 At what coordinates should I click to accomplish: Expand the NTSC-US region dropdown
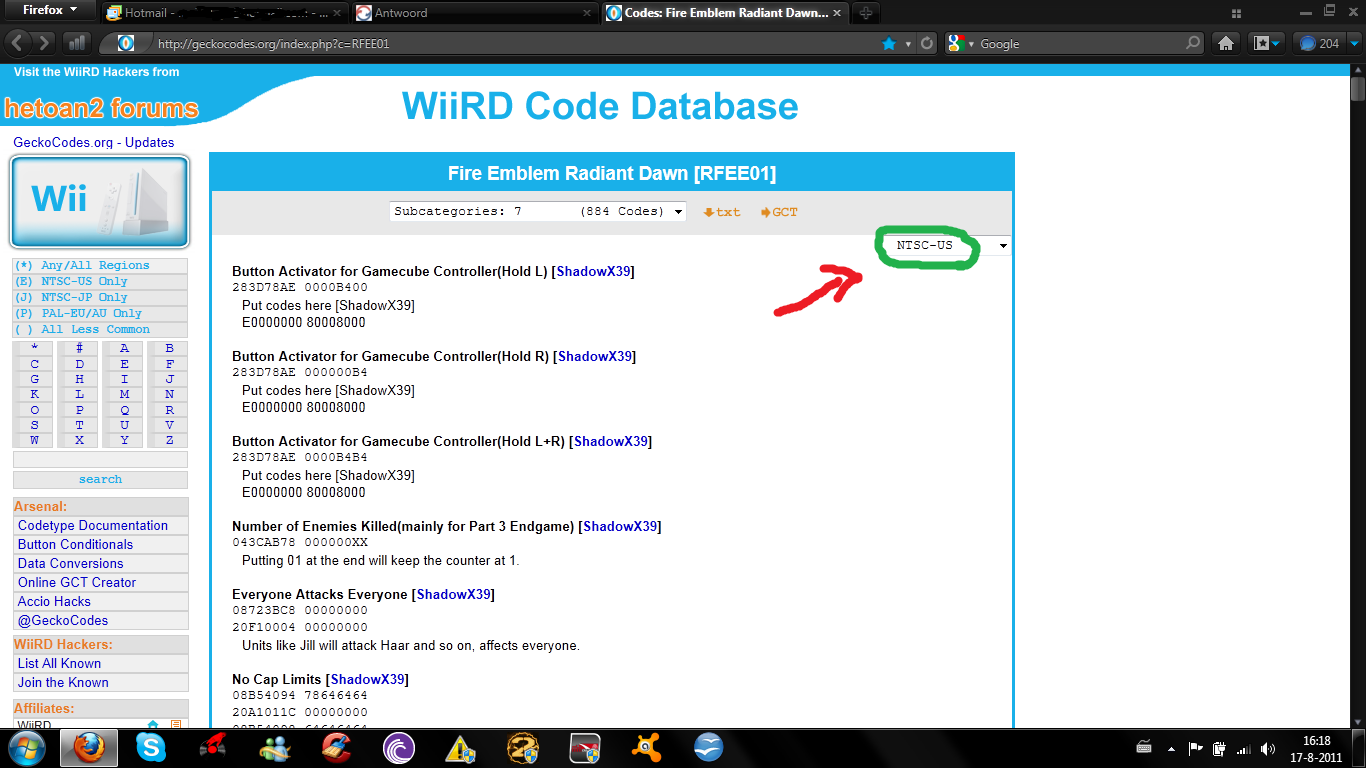coord(945,245)
